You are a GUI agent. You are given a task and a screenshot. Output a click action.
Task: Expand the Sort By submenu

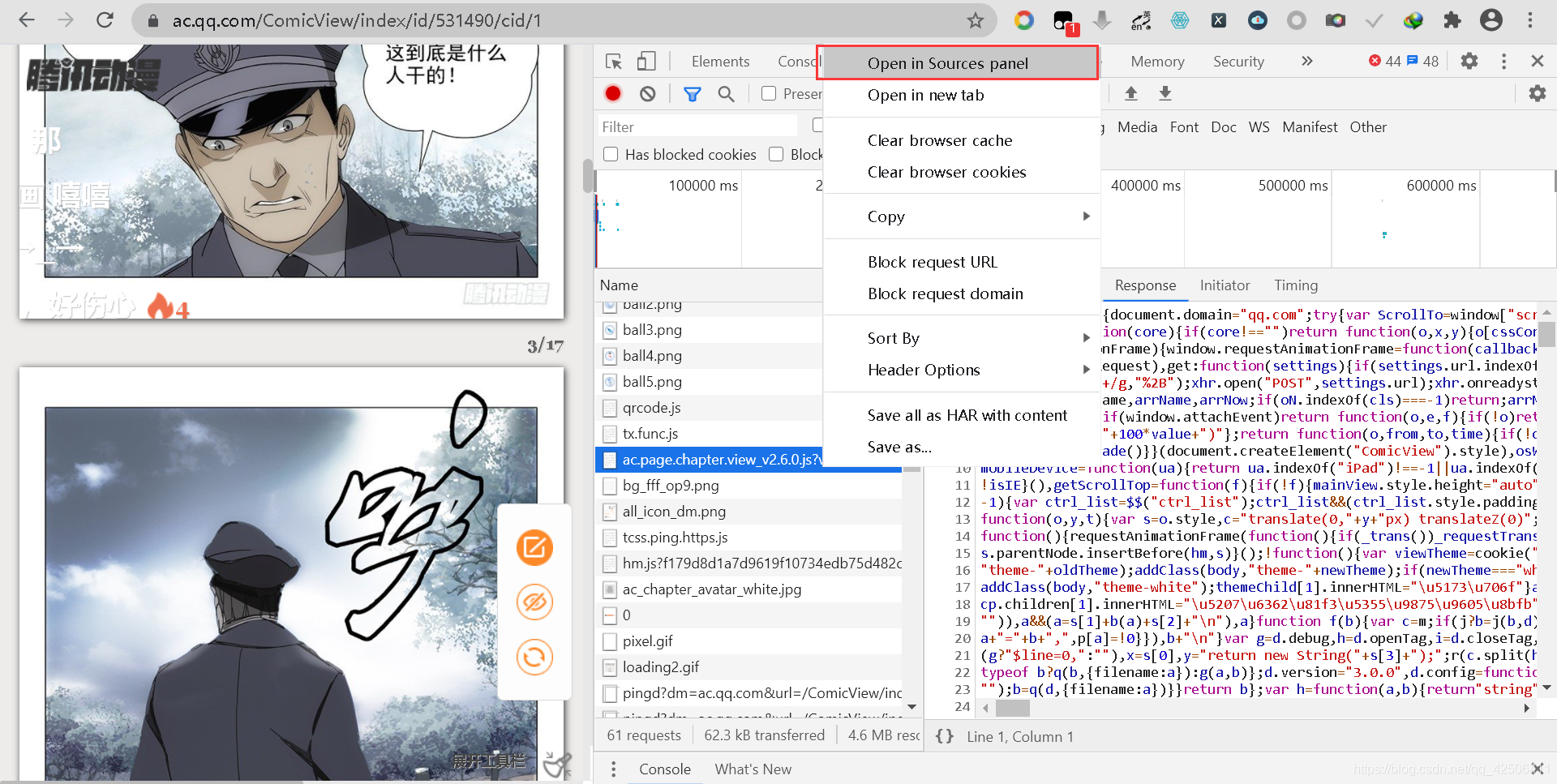coord(961,338)
